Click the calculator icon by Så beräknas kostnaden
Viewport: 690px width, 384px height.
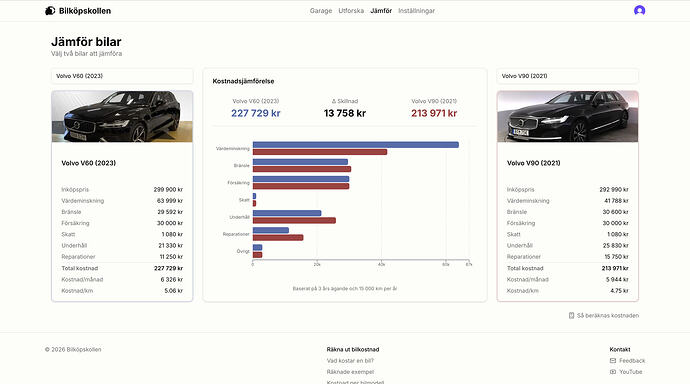(571, 315)
